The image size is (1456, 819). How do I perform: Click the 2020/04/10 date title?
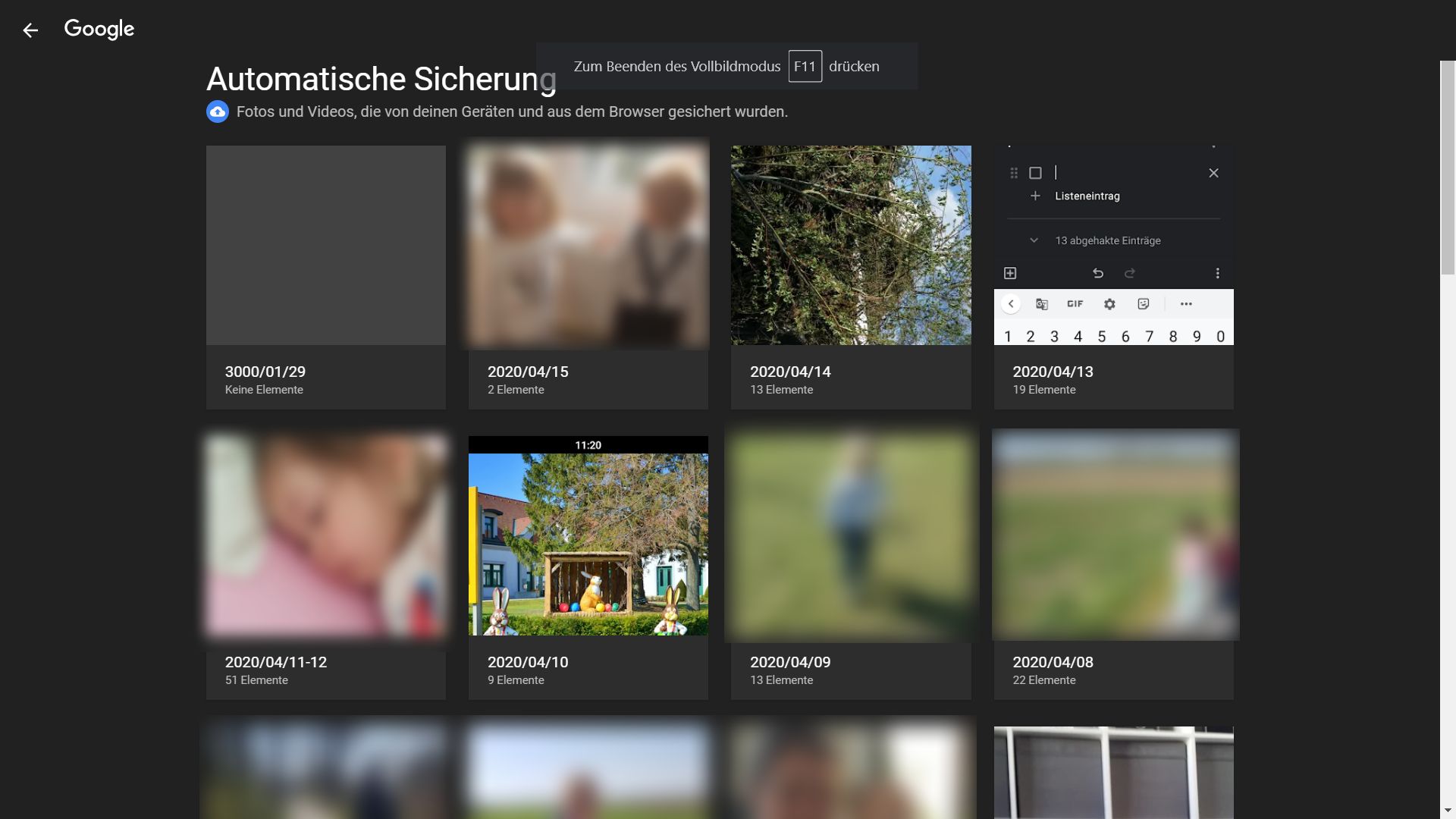[528, 662]
